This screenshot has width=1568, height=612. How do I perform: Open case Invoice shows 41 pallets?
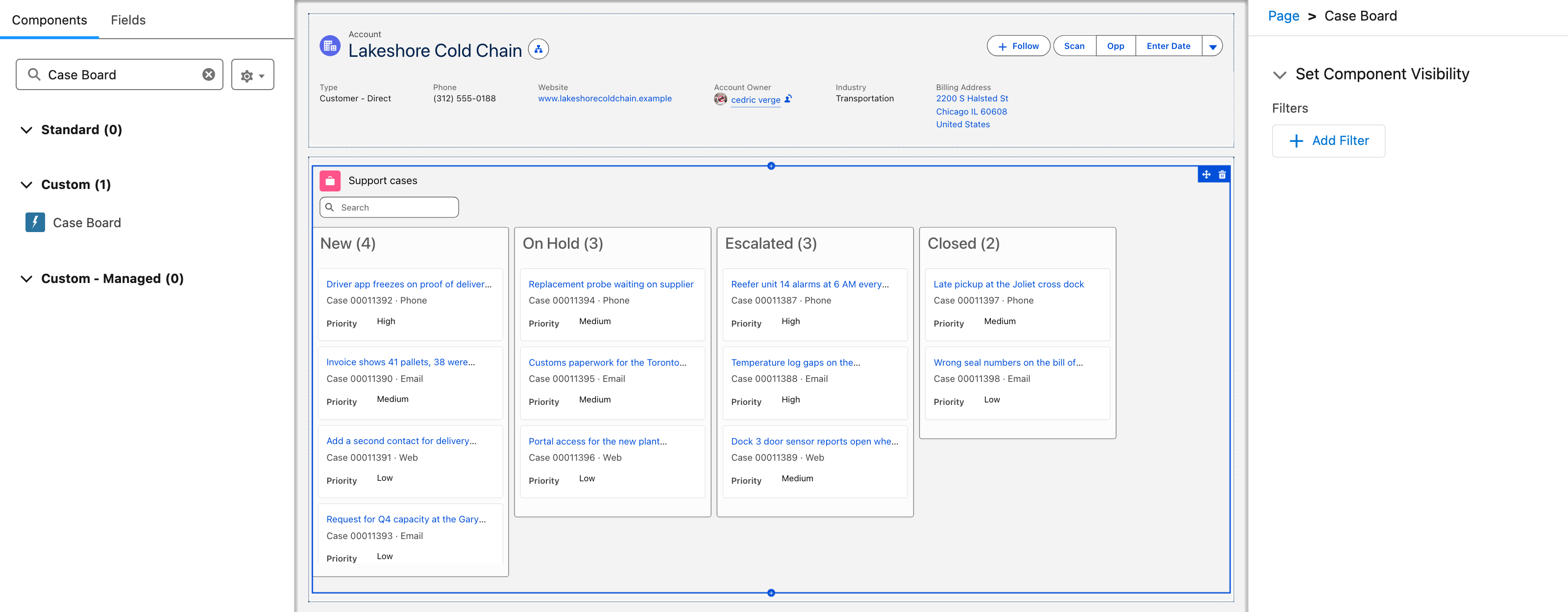pyautogui.click(x=400, y=362)
